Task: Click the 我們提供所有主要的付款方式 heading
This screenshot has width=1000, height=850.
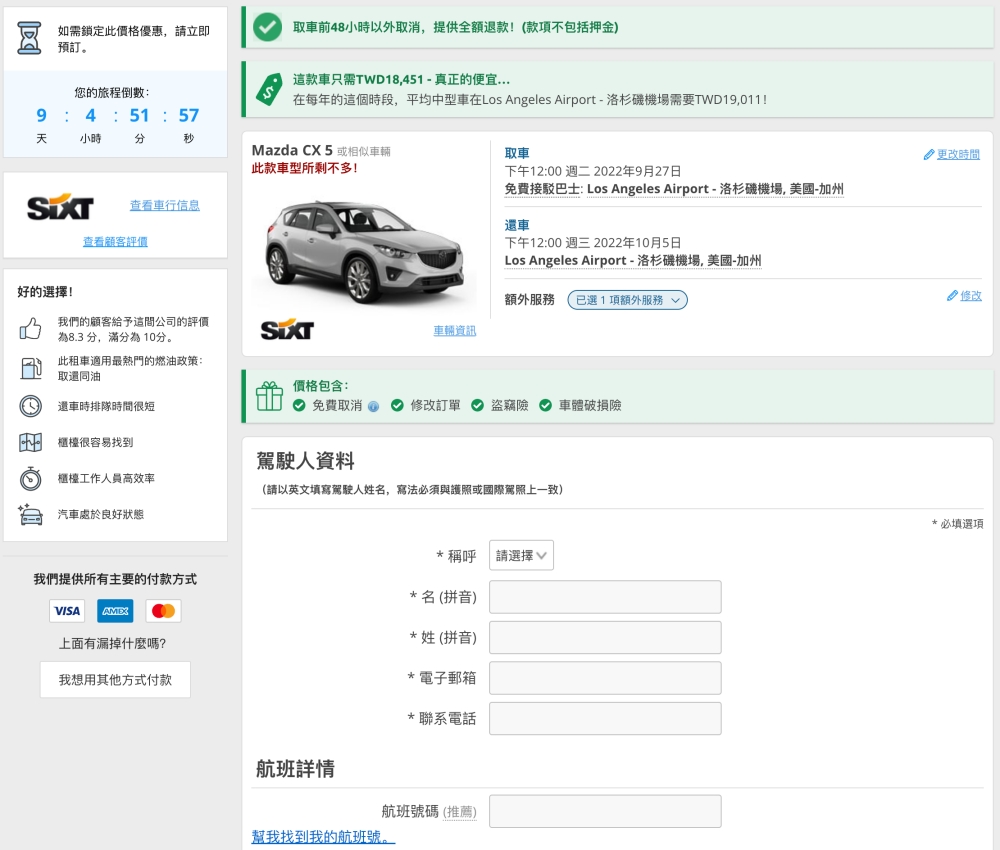Action: tap(115, 579)
